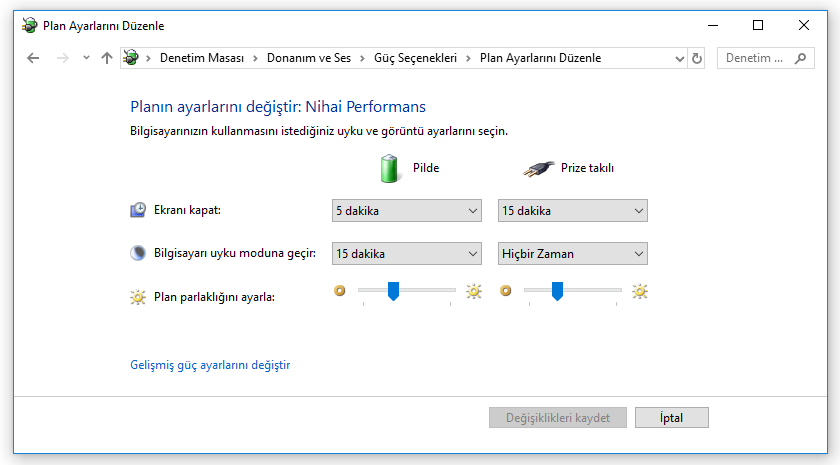Click the Denetim search input field
Screen dimensions: 840x465
[x=755, y=58]
